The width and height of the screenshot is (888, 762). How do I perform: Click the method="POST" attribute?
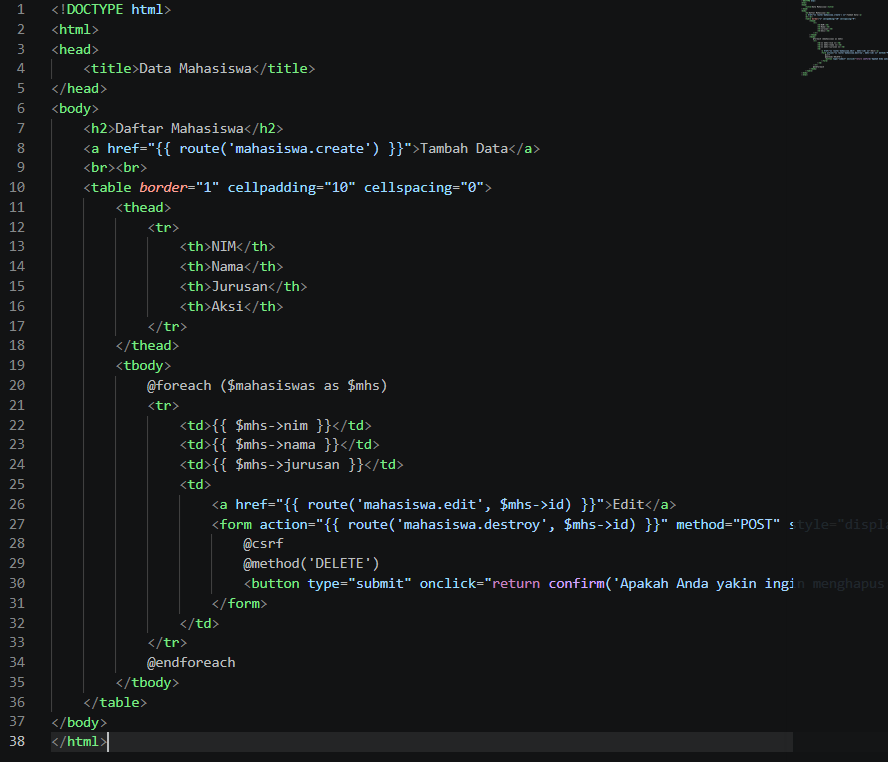(728, 524)
